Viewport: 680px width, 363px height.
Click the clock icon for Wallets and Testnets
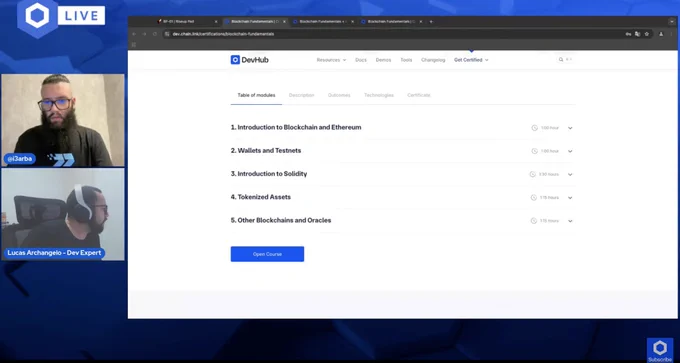pyautogui.click(x=534, y=151)
